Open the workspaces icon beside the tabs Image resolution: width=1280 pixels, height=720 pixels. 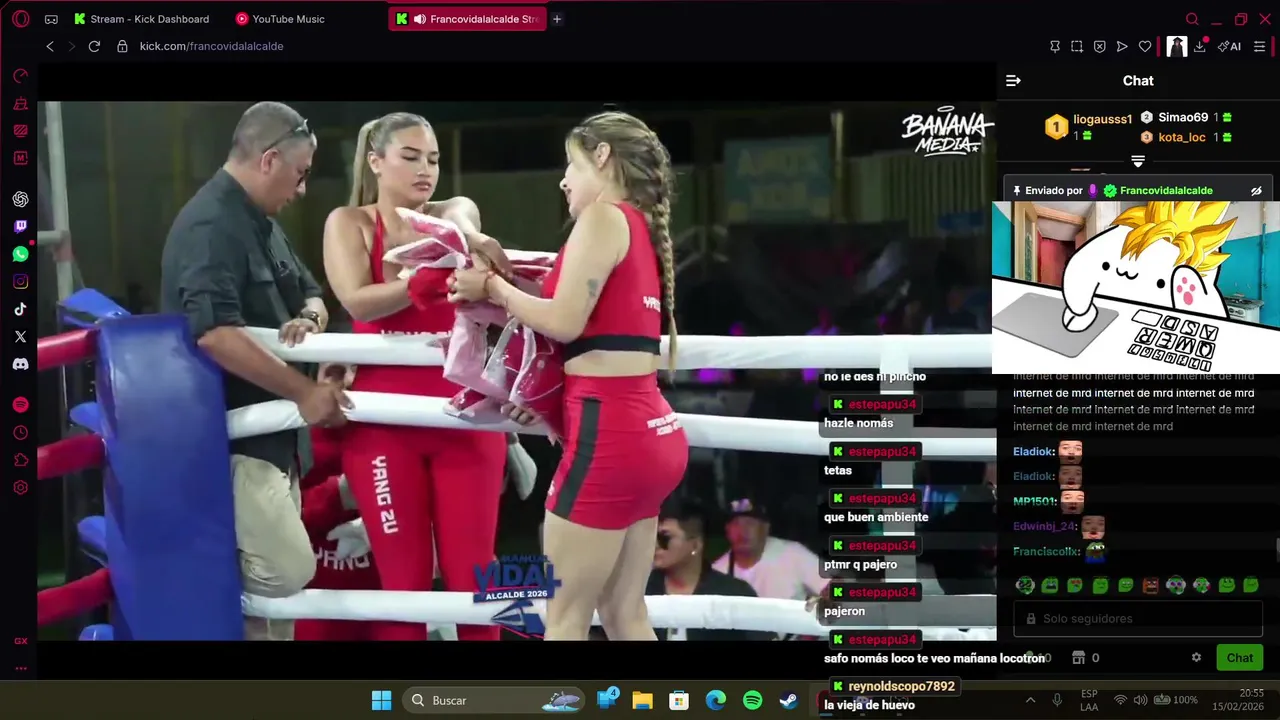51,19
